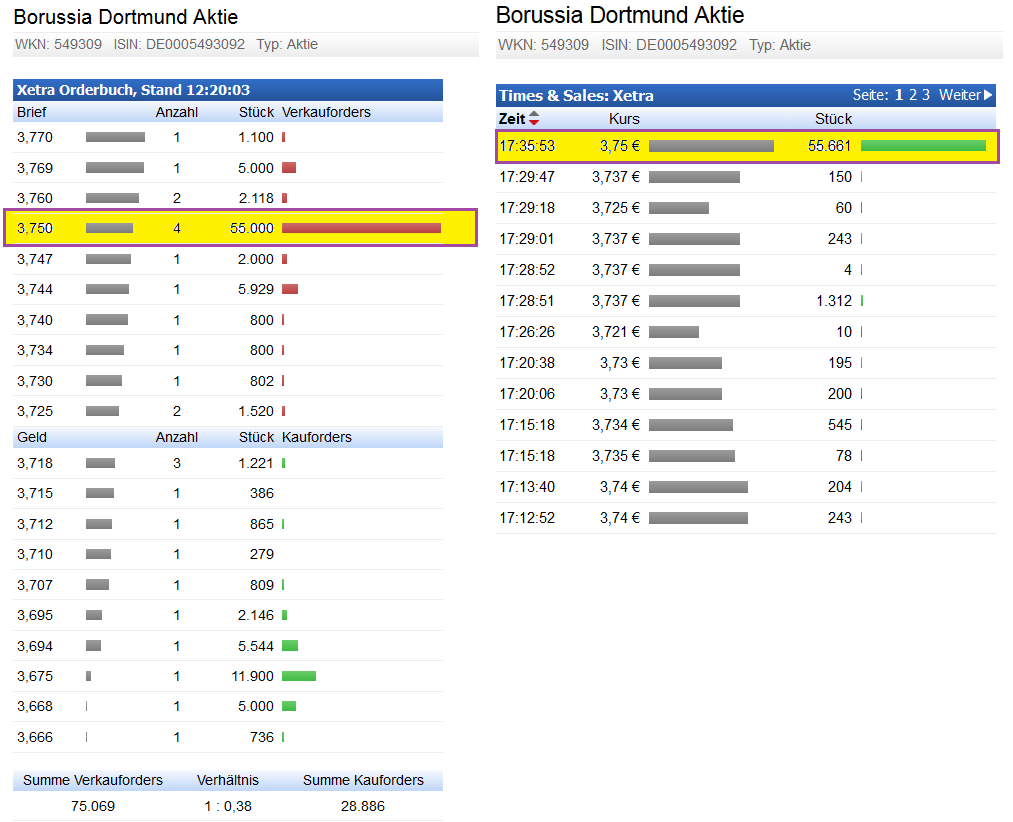1013x822 pixels.
Task: Select ask price '3,769'
Action: point(35,168)
